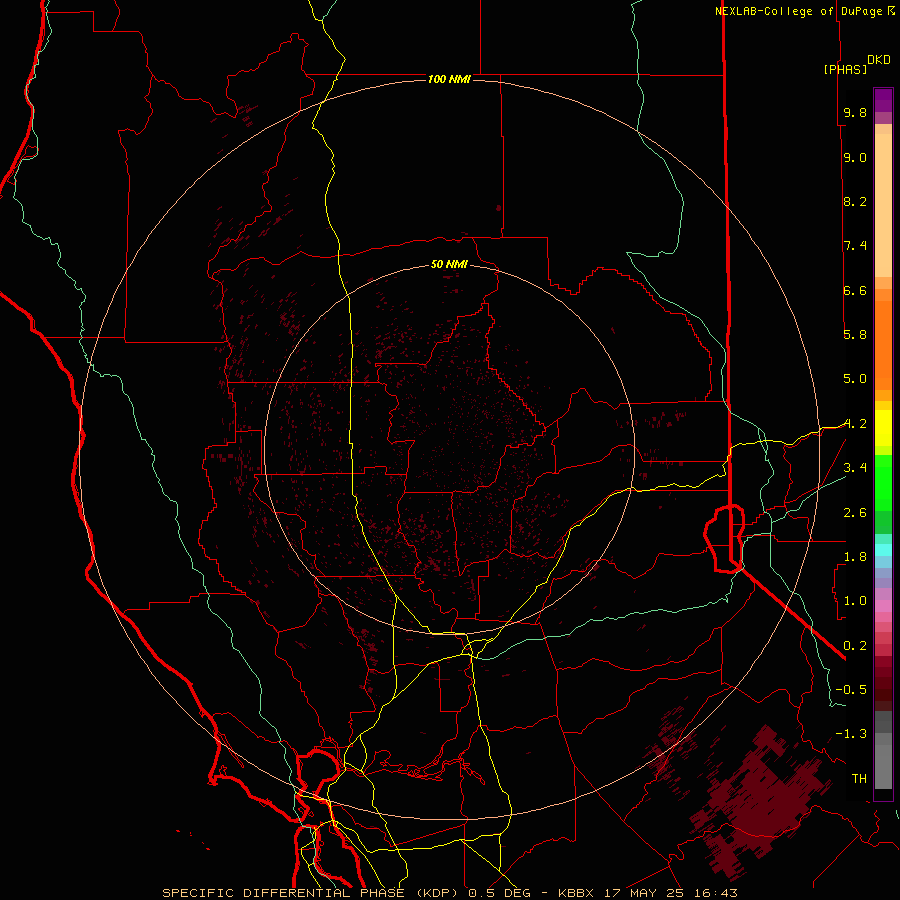Click the 0.2 scale value

(855, 645)
